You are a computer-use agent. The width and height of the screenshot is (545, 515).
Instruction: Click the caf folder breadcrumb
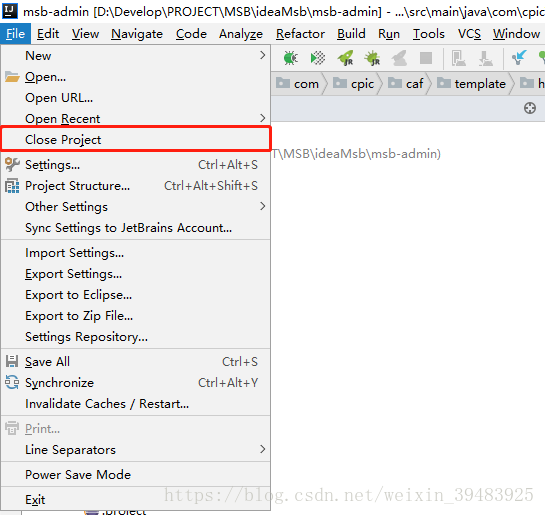(406, 83)
